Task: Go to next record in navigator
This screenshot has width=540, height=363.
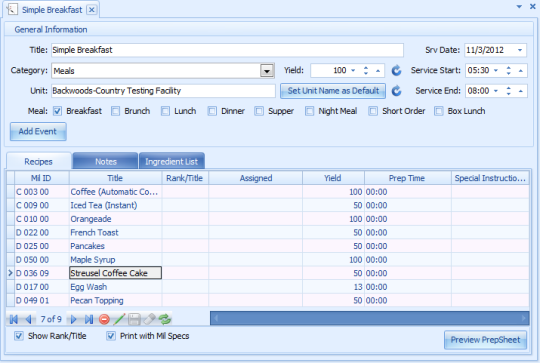Action: (x=73, y=319)
